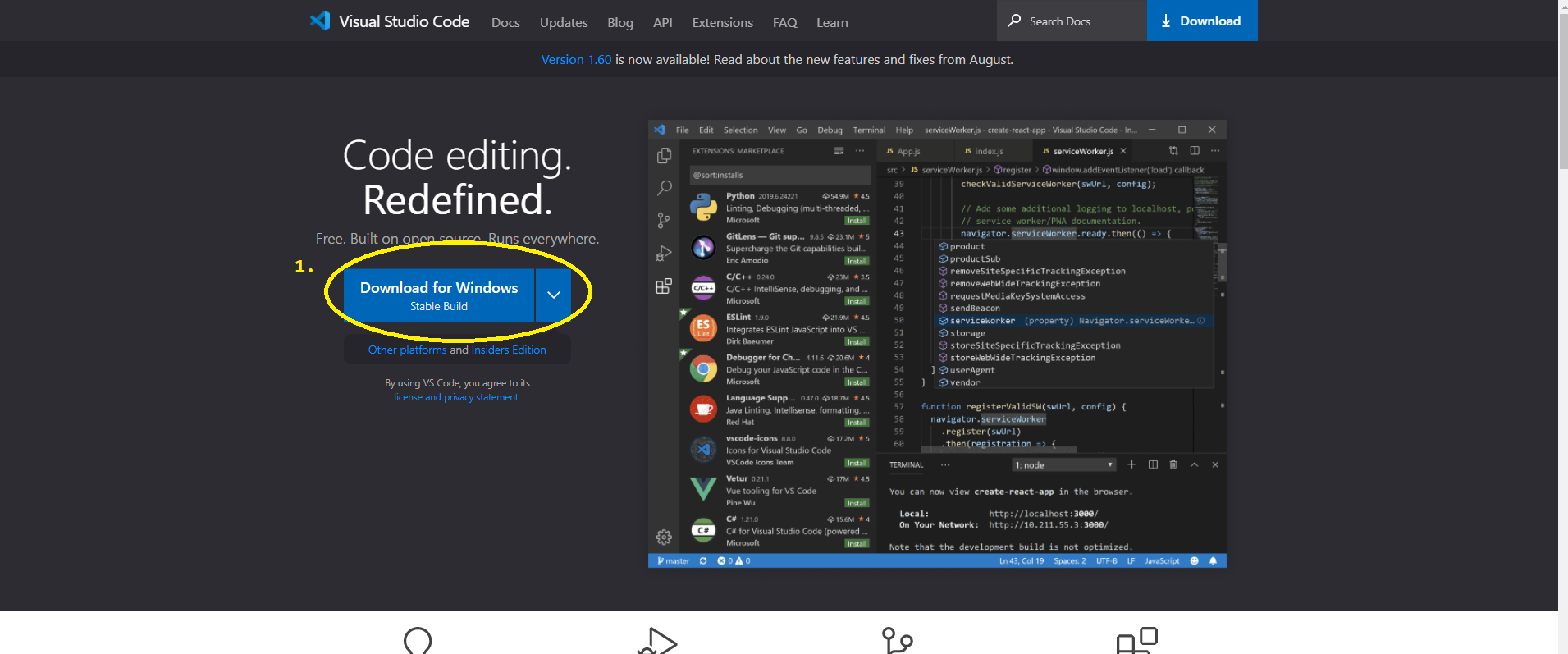The width and height of the screenshot is (1568, 654).
Task: Click Install for the Python extension
Action: tap(857, 221)
